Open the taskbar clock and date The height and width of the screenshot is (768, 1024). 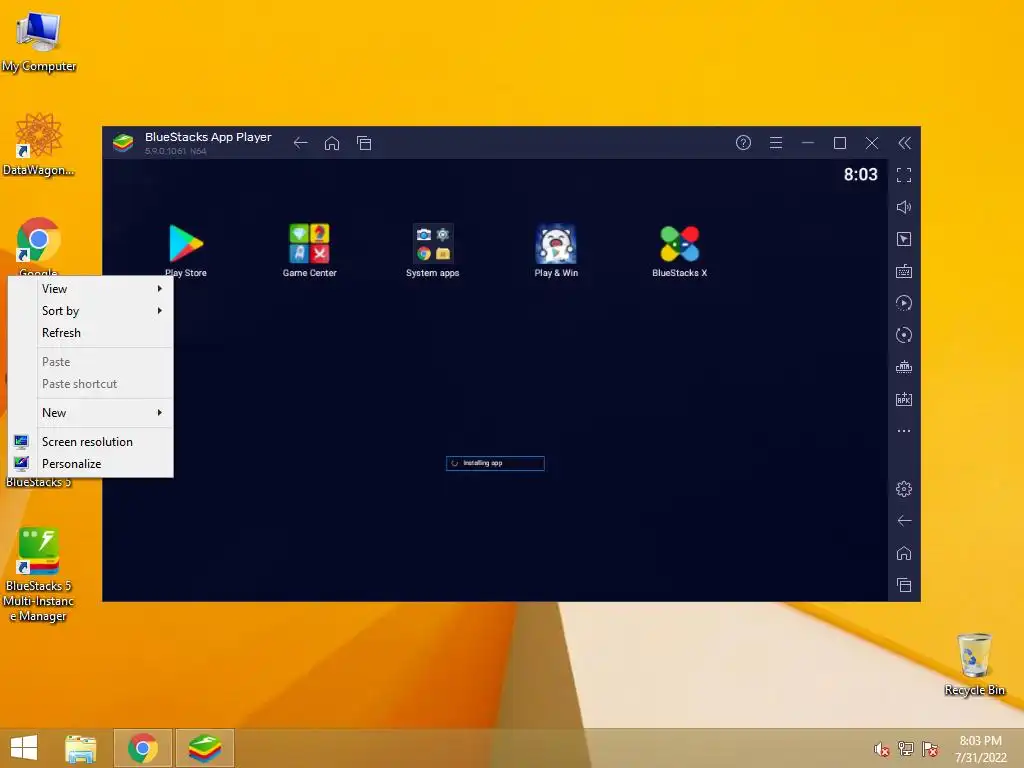point(980,749)
